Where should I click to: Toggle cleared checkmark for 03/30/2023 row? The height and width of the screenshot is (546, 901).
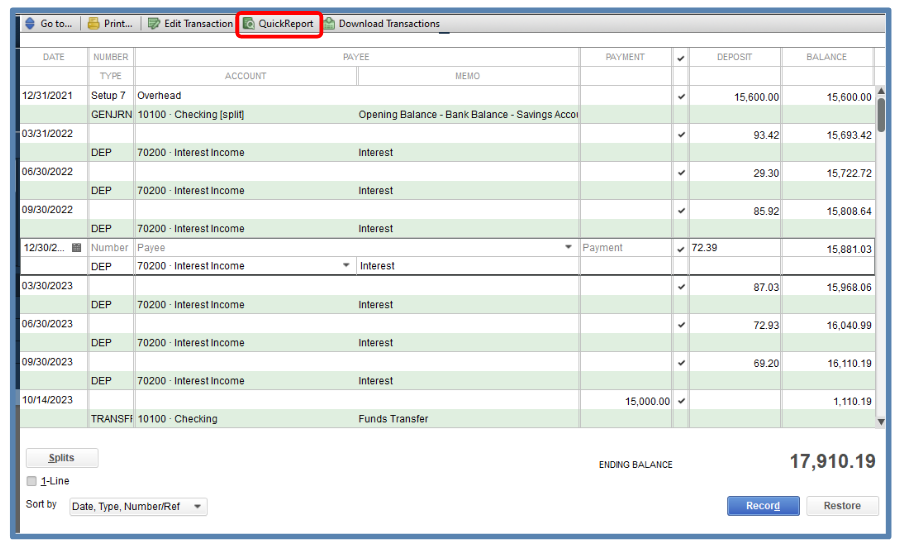pos(681,286)
